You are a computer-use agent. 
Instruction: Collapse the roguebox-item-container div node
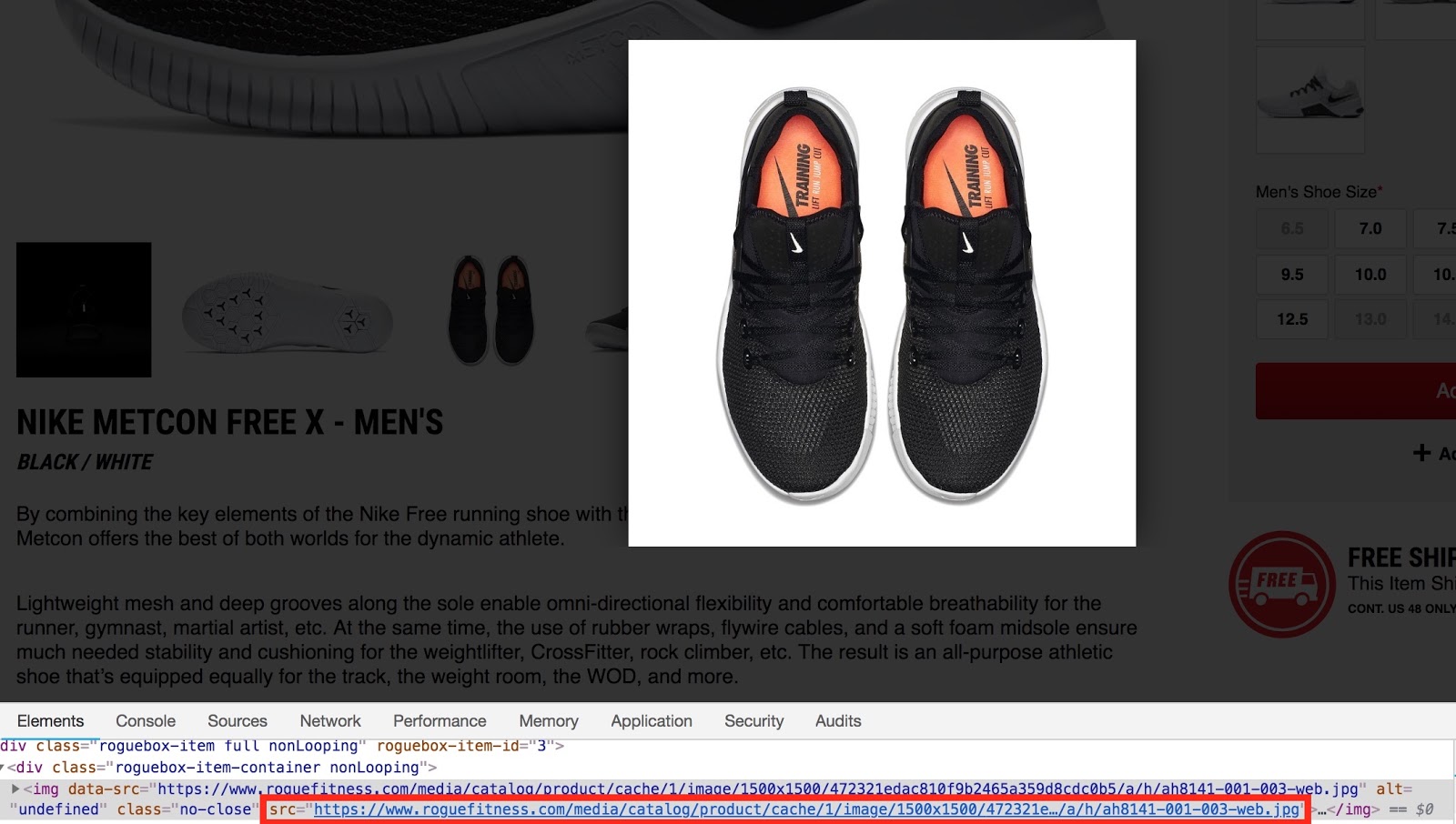click(4, 768)
